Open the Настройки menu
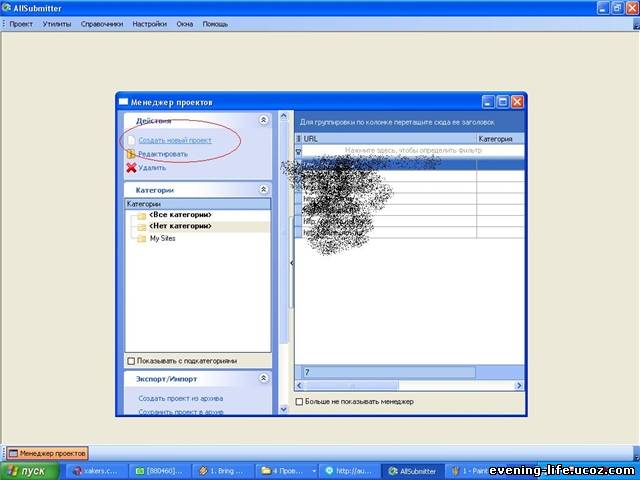The image size is (640, 480). (x=149, y=24)
